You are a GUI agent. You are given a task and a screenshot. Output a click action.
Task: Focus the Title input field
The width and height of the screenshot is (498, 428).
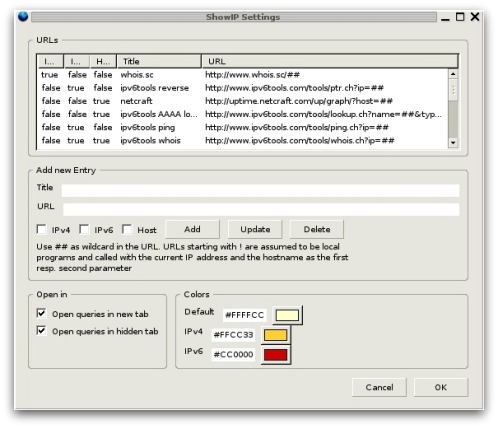260,190
